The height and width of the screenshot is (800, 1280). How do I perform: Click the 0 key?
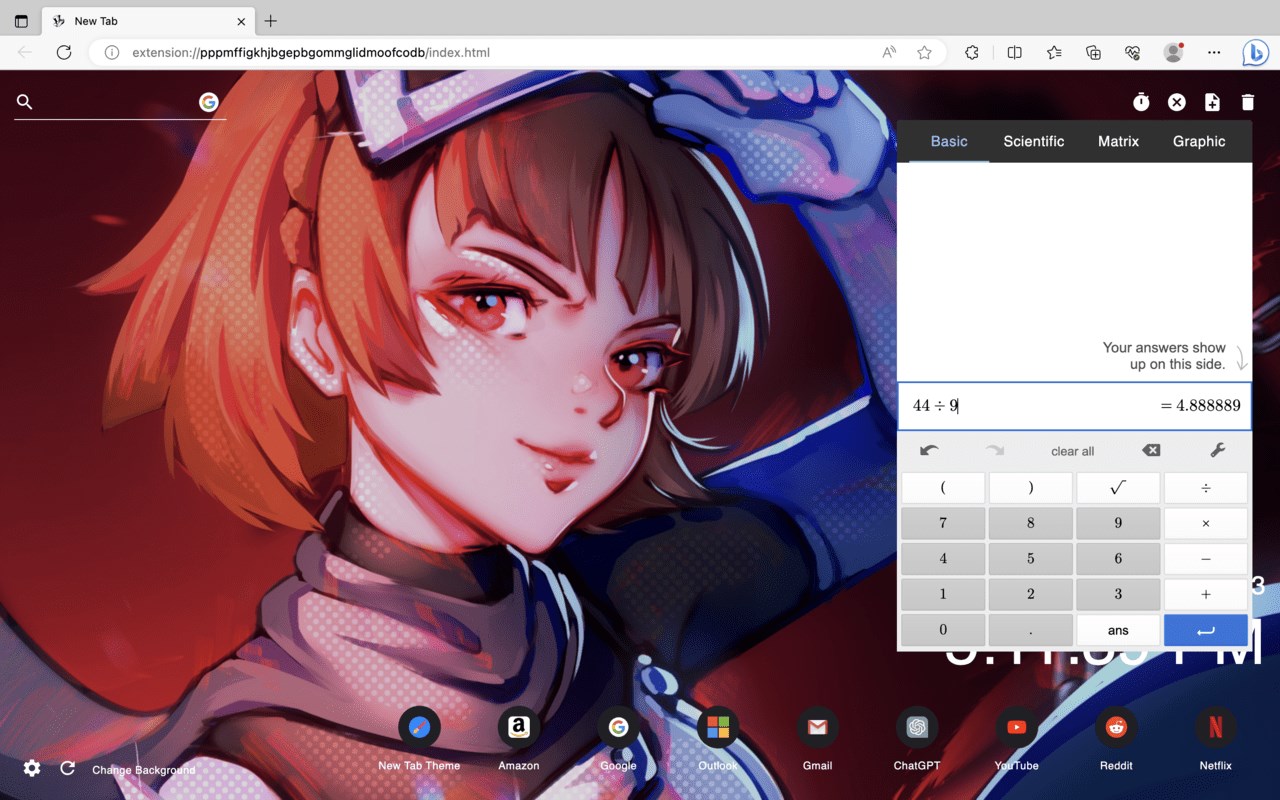click(943, 630)
